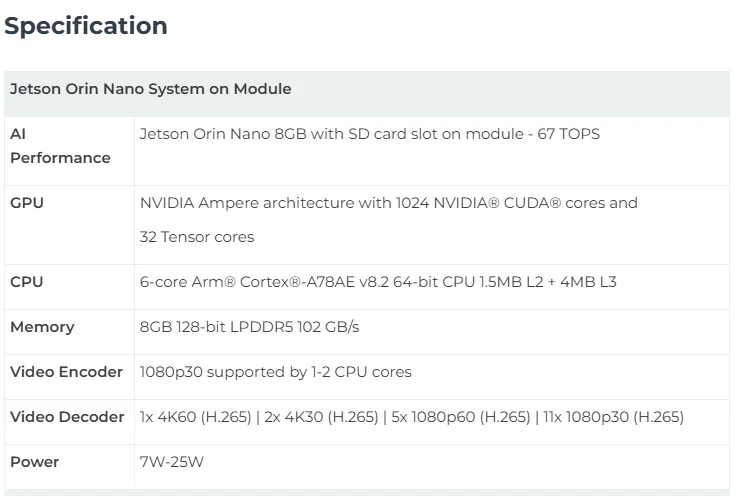Click the 11x 1080p30 (H.265) decoder text
This screenshot has width=735, height=496.
coord(614,417)
